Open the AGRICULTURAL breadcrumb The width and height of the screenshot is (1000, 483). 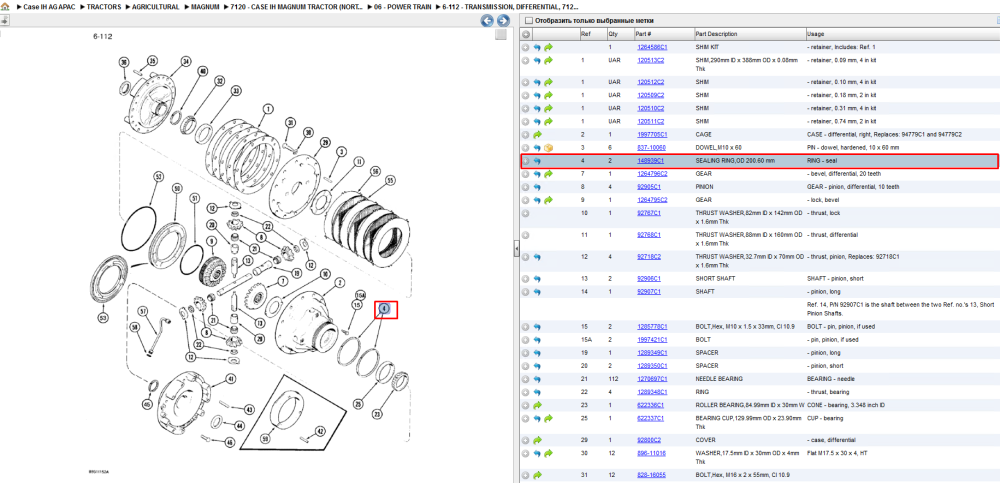(156, 6)
